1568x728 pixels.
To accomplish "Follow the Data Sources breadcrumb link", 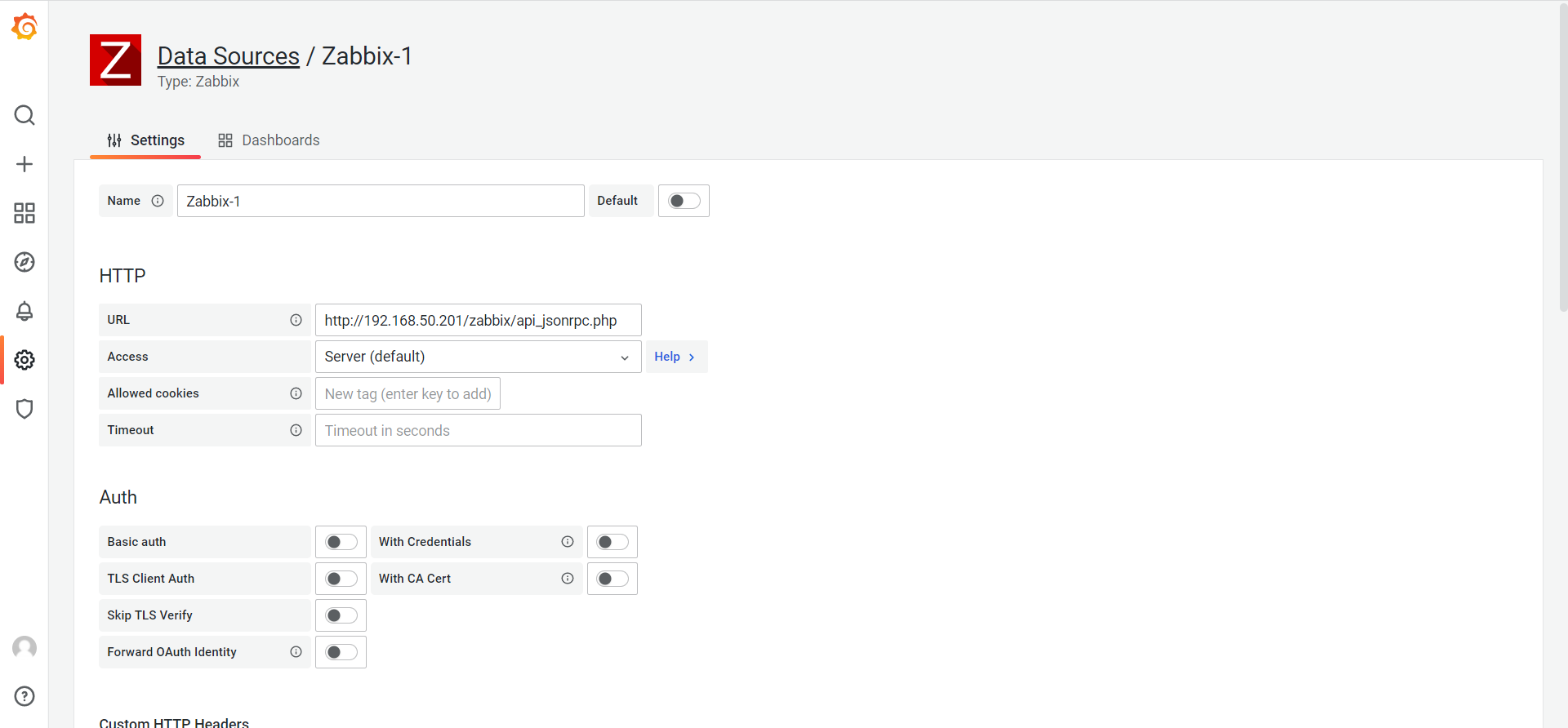I will pos(228,55).
